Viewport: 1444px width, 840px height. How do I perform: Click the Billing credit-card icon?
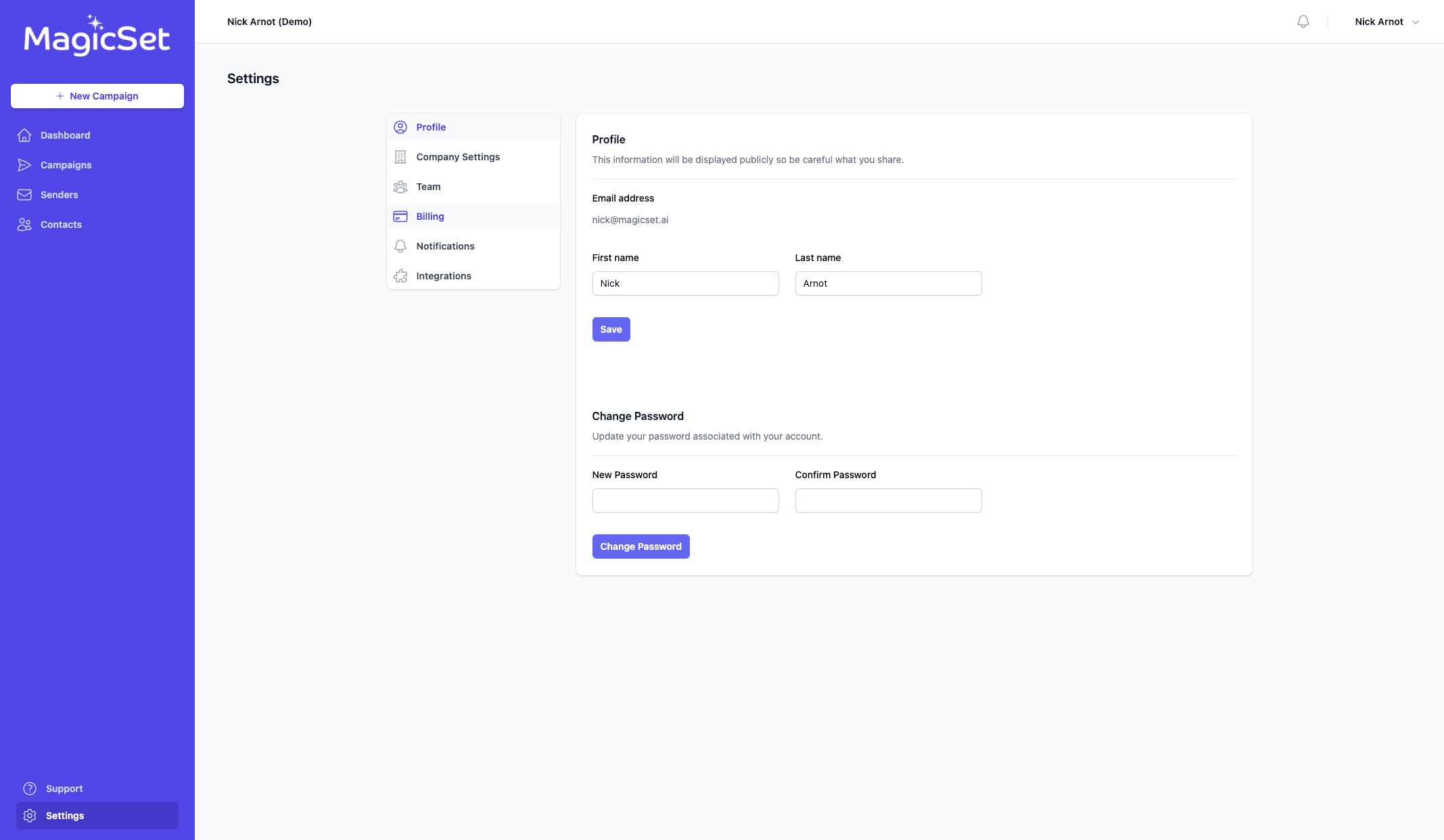(400, 216)
